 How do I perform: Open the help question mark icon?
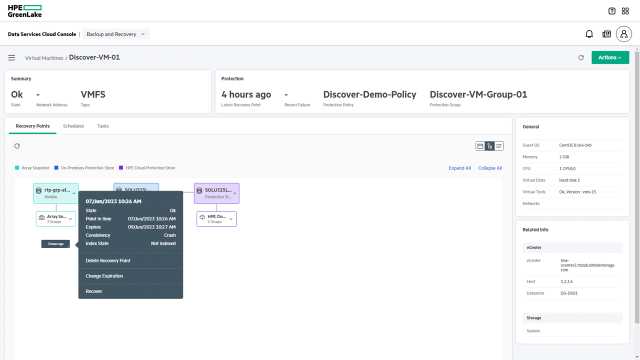click(611, 11)
